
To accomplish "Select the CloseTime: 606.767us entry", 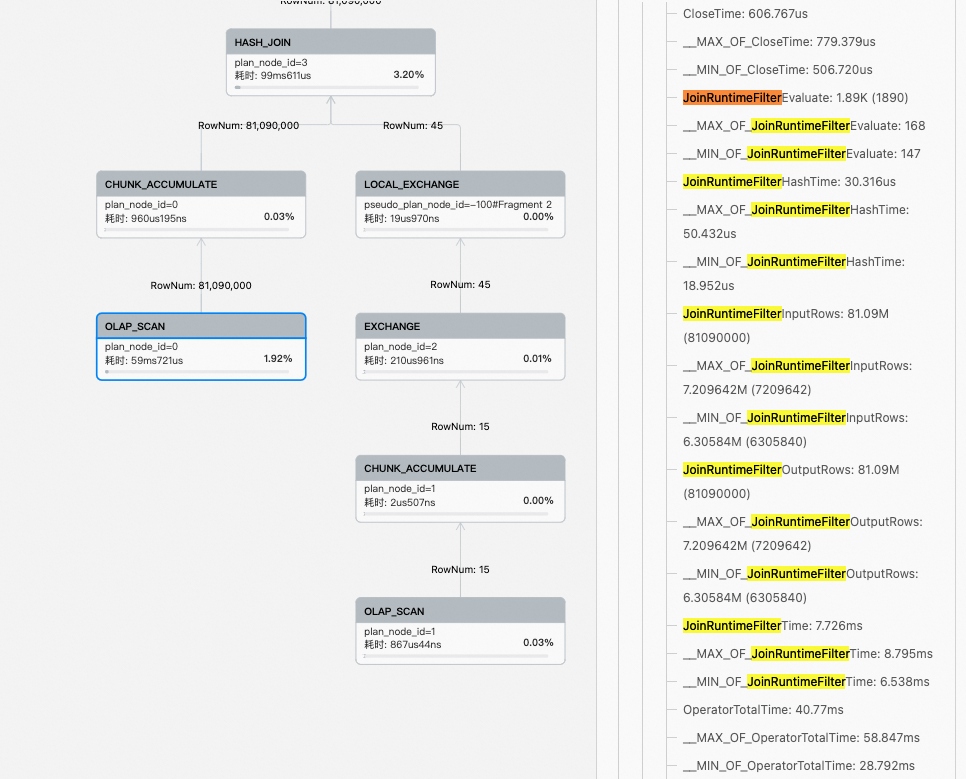I will point(745,14).
